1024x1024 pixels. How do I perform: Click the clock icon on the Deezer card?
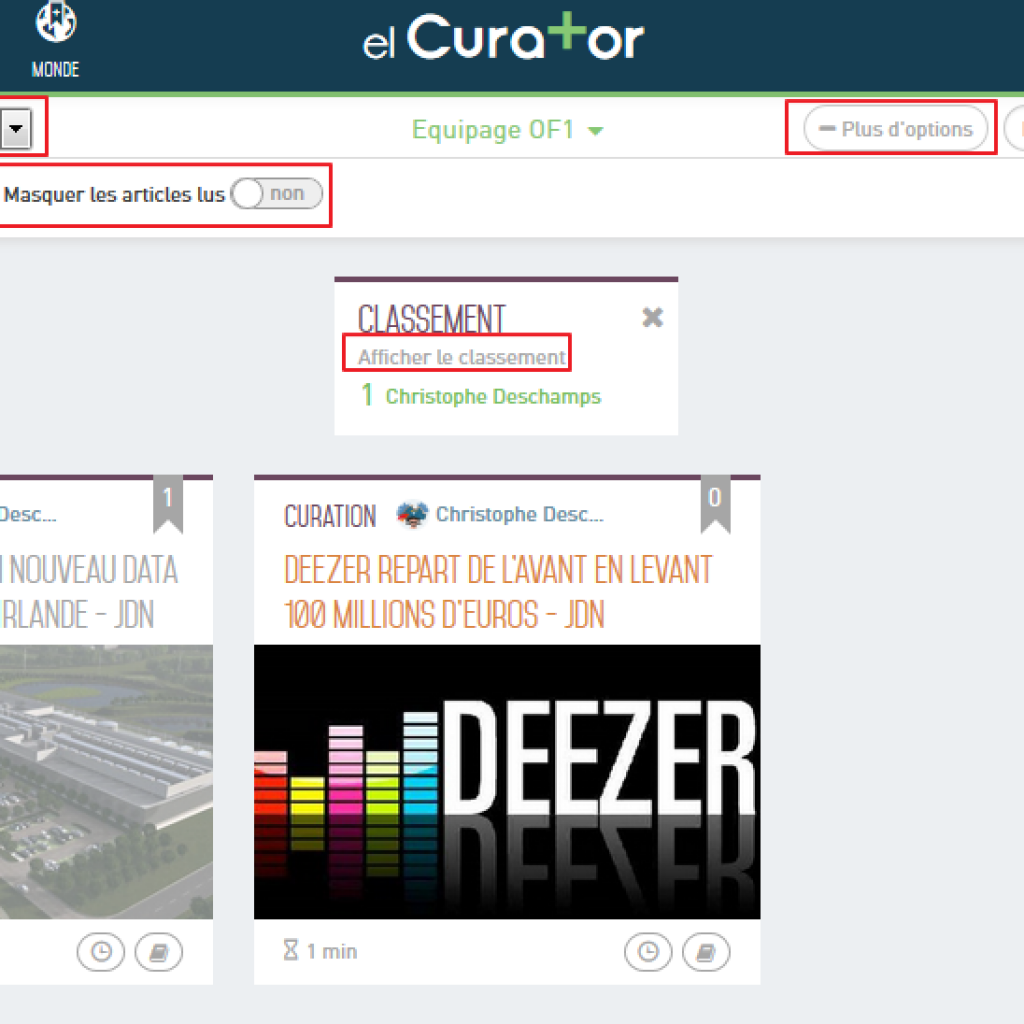pyautogui.click(x=648, y=952)
